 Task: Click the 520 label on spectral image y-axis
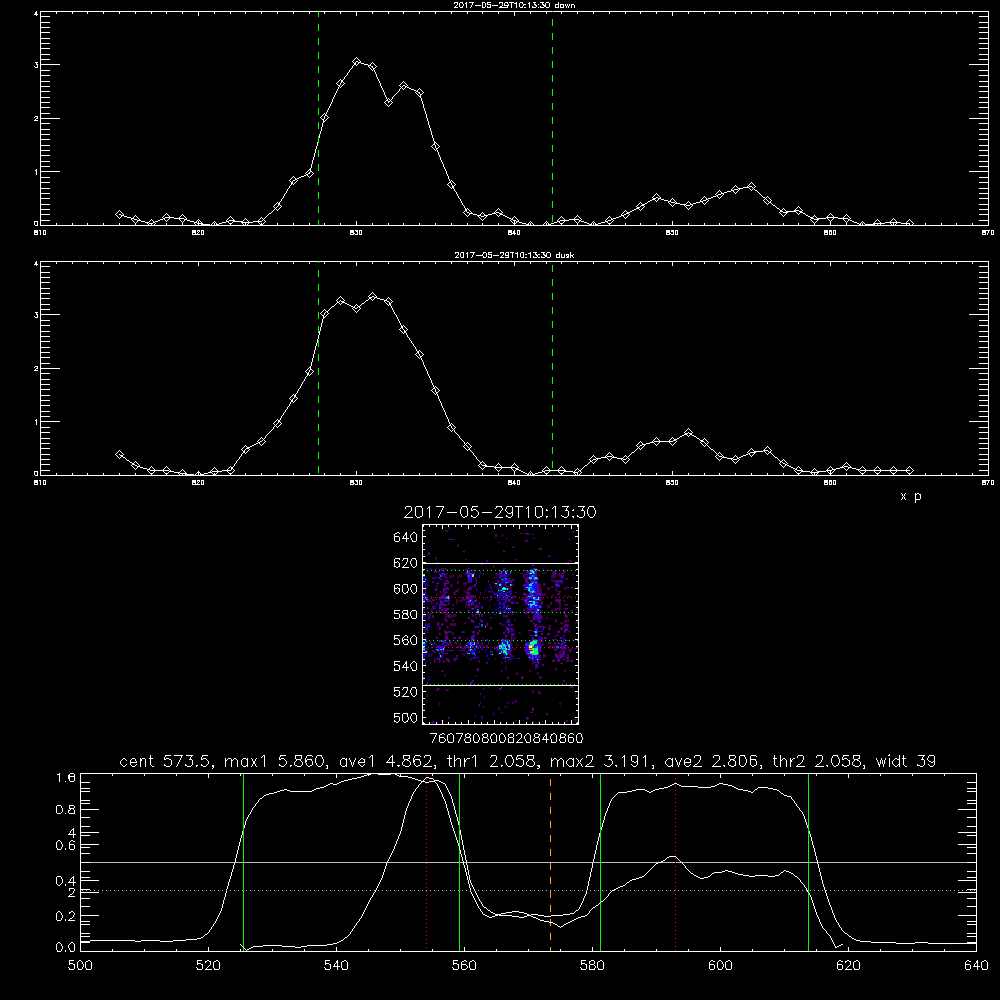tap(406, 692)
